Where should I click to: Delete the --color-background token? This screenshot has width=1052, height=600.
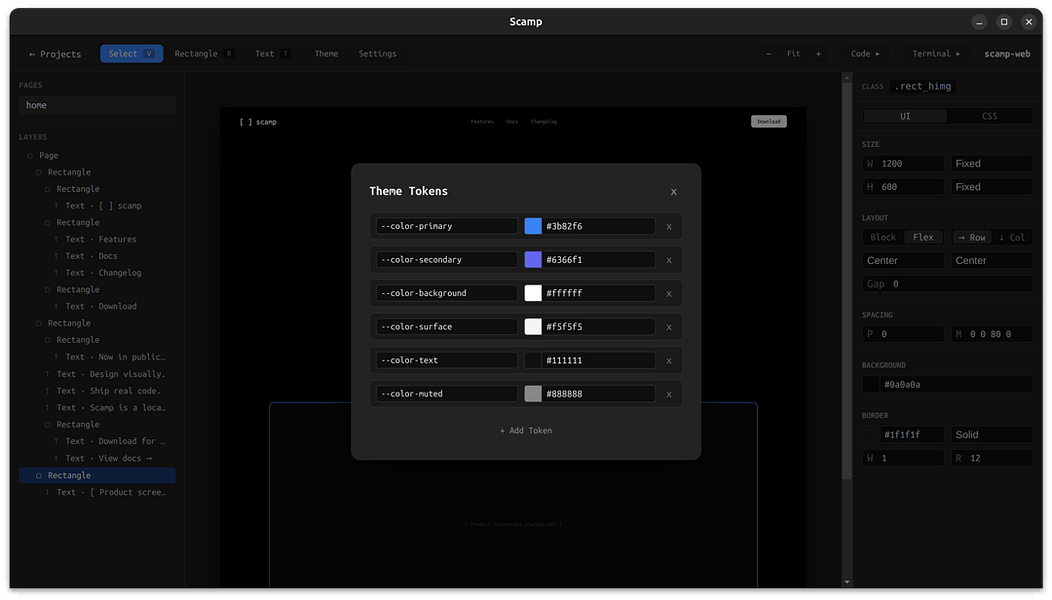pyautogui.click(x=668, y=294)
